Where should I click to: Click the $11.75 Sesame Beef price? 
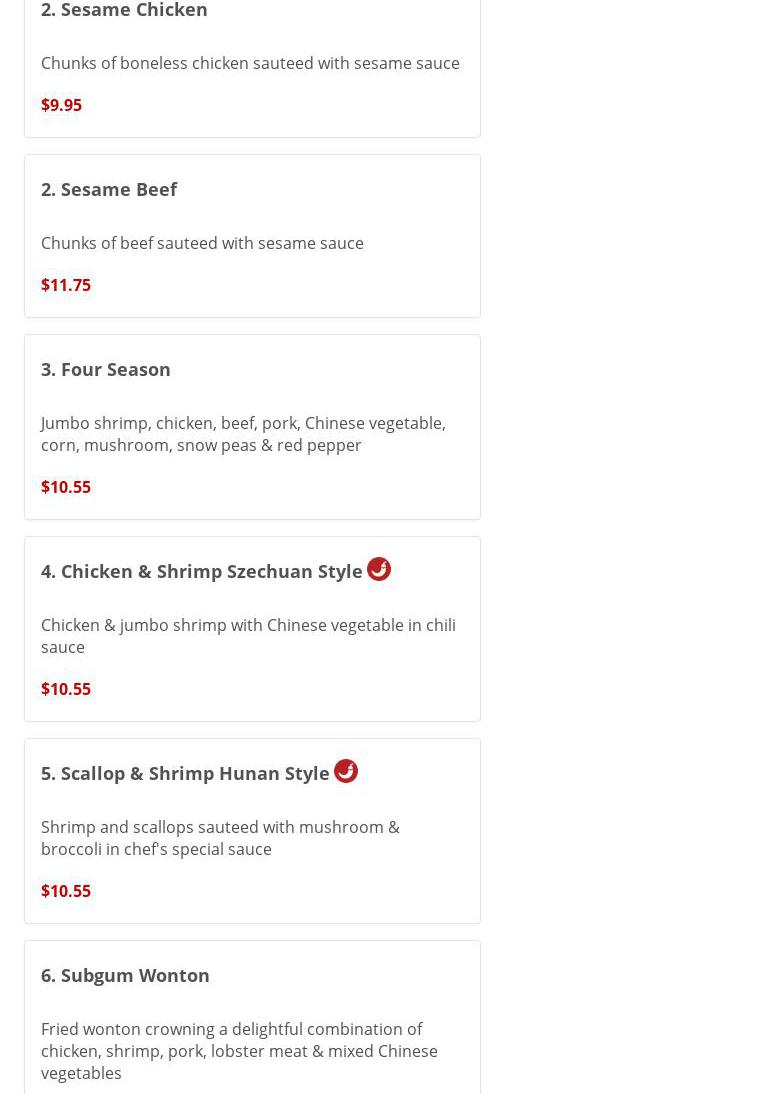coord(66,285)
